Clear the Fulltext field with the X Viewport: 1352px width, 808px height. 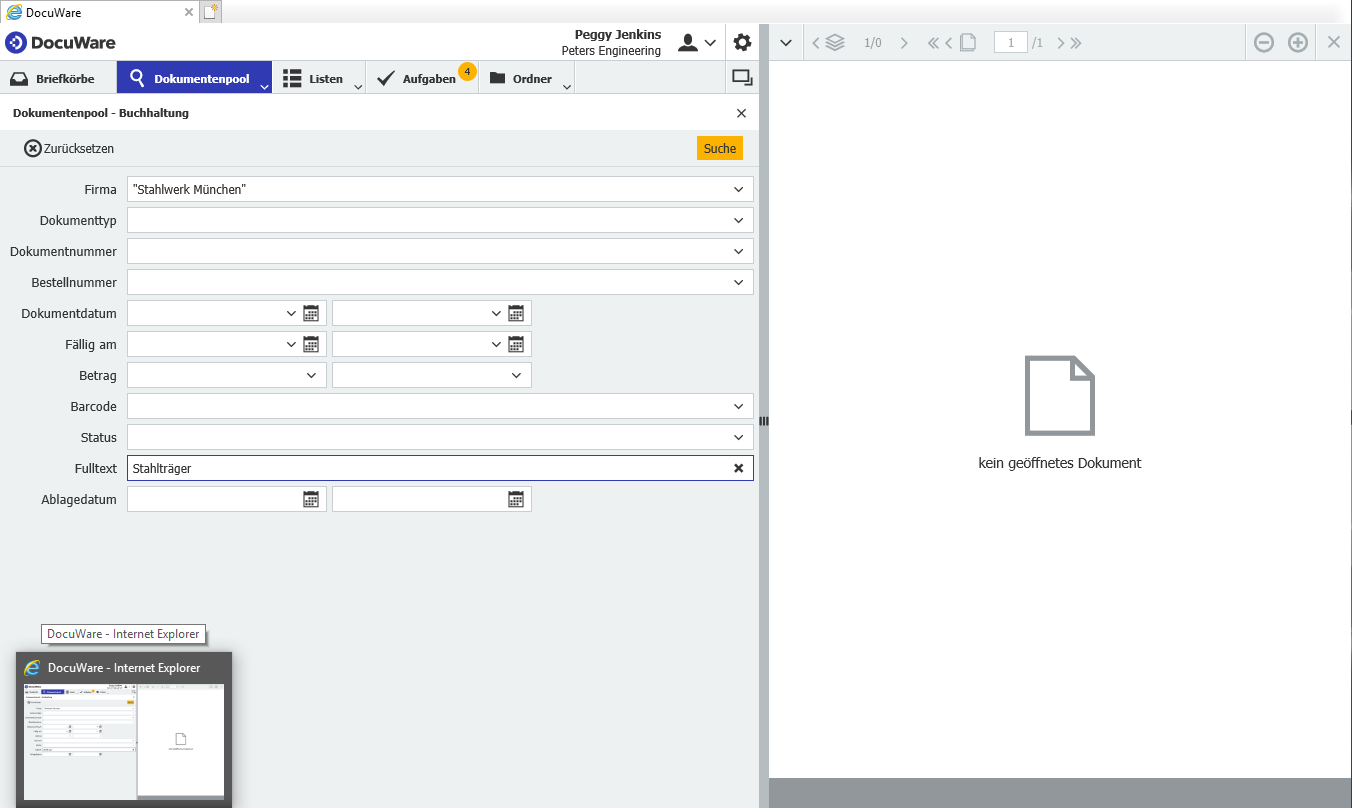[738, 467]
